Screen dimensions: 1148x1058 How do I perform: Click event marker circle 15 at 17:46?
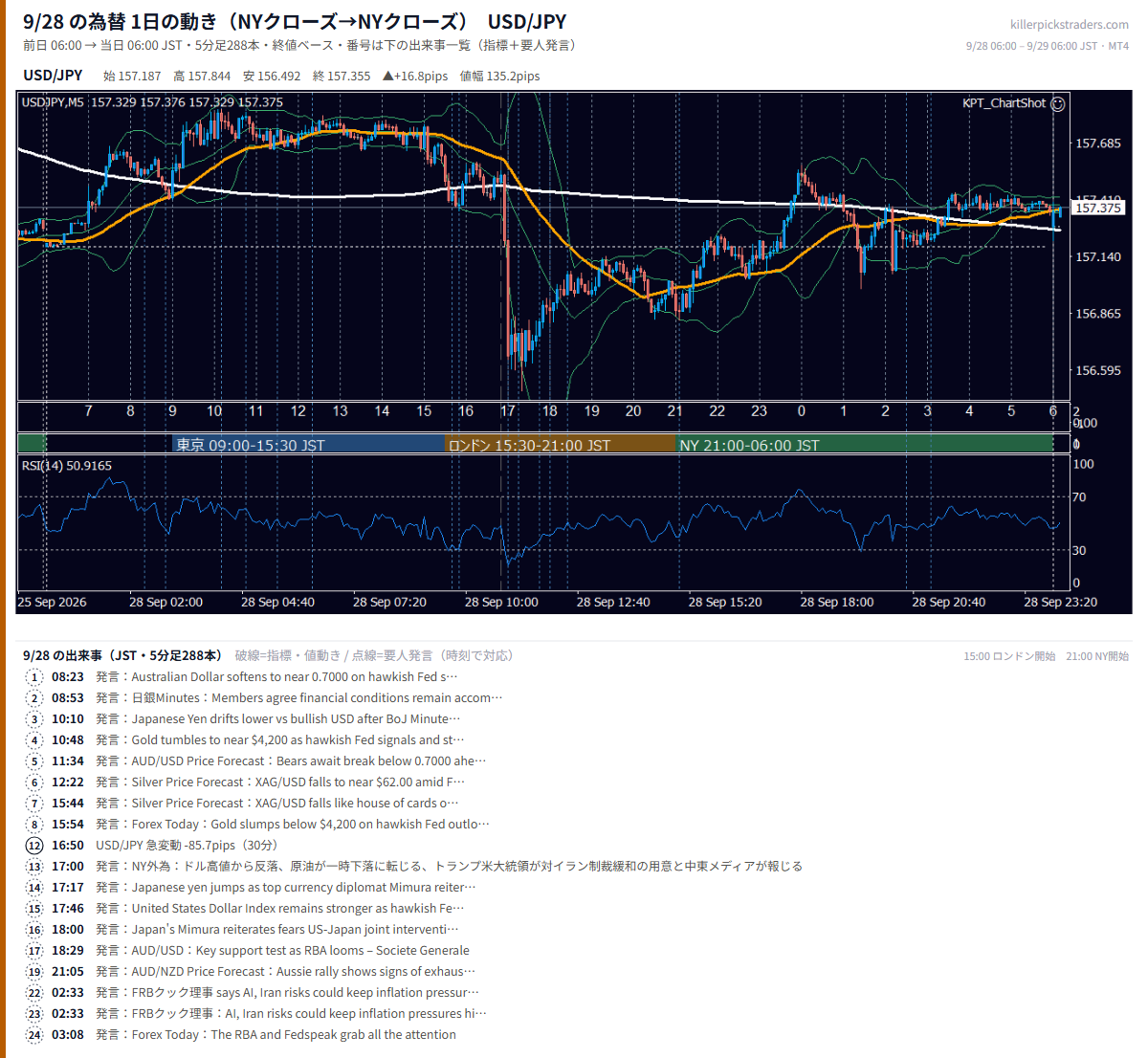click(x=34, y=909)
